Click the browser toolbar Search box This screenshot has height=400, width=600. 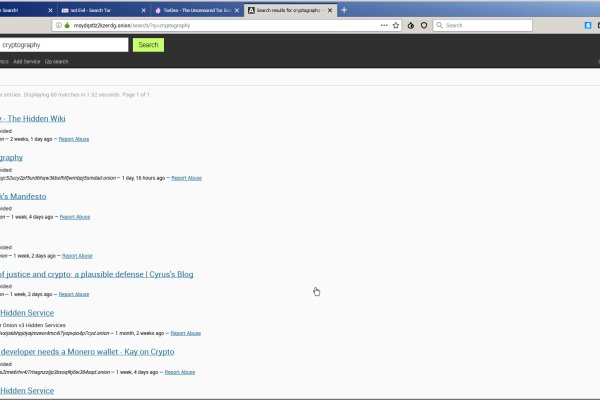(x=480, y=25)
